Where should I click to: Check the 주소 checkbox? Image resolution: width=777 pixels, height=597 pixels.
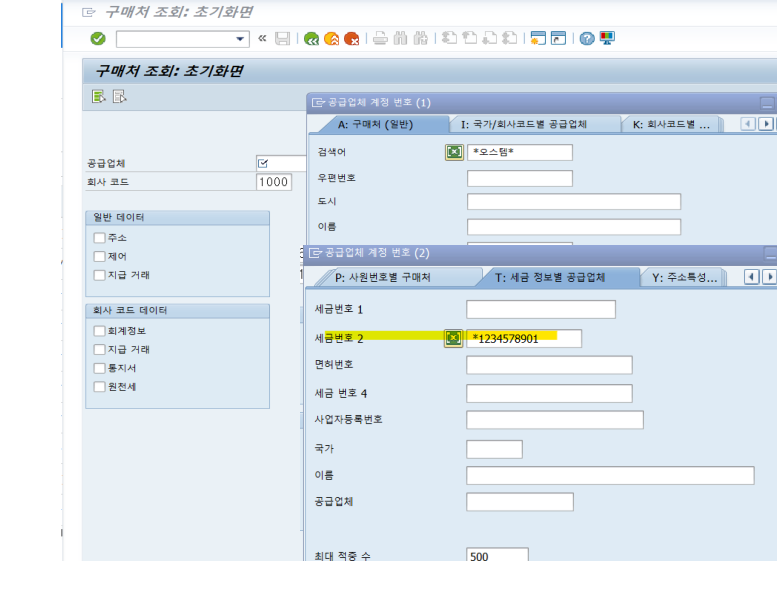point(100,238)
